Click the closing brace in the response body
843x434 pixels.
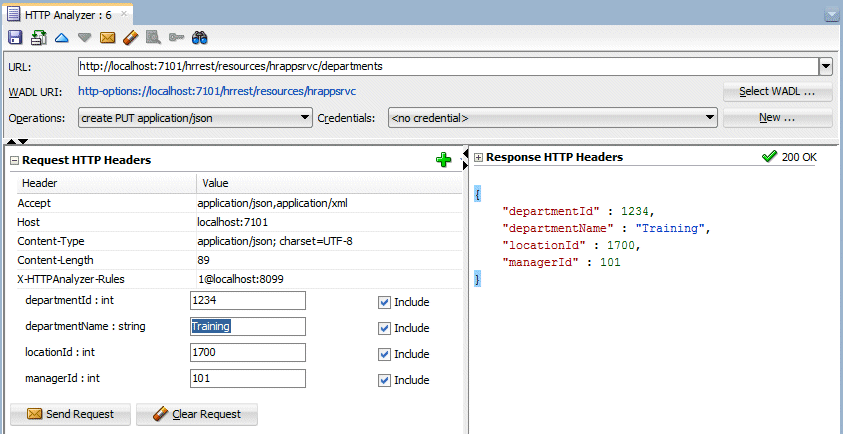tap(477, 280)
